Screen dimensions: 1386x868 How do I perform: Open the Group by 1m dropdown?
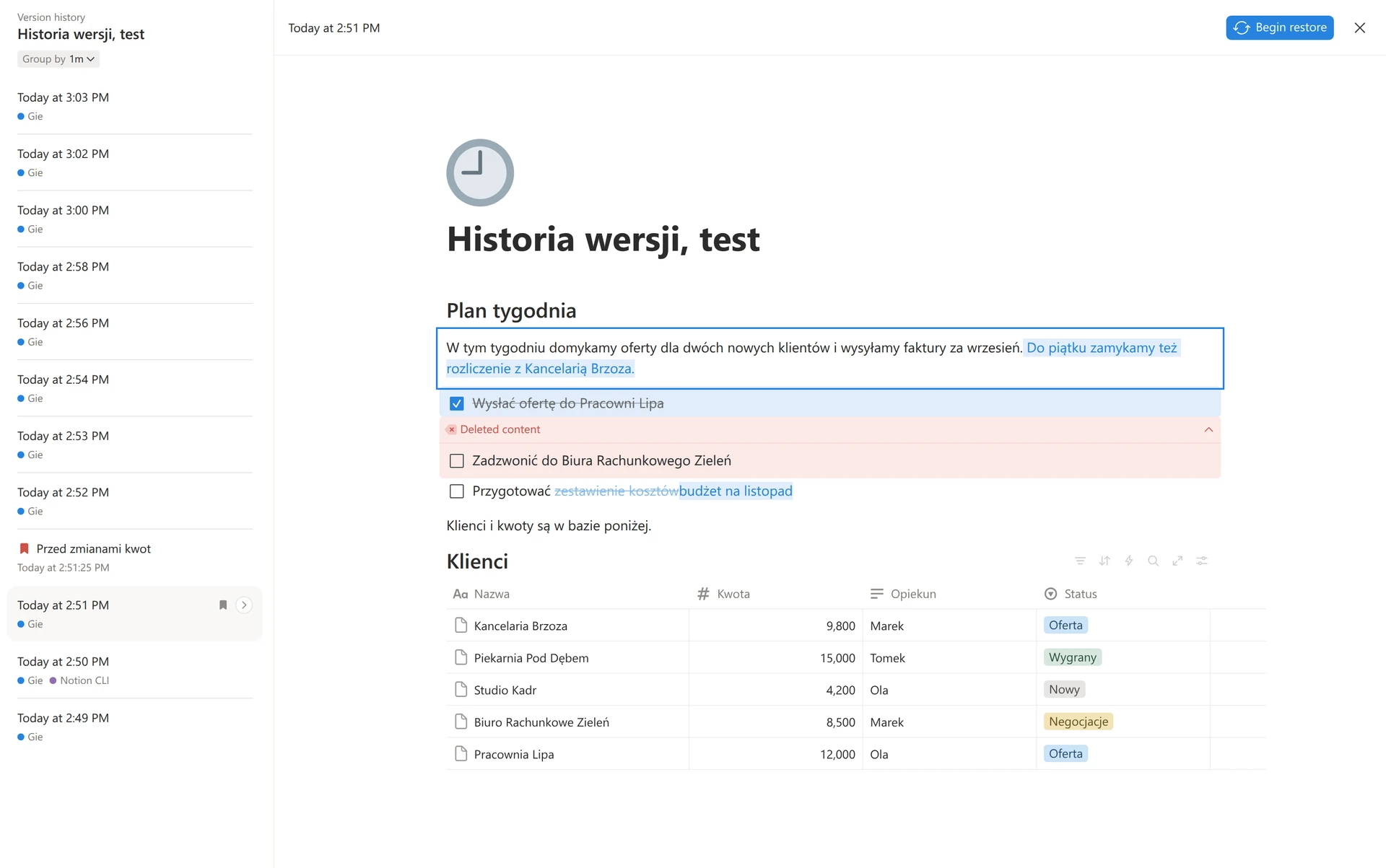coord(58,59)
